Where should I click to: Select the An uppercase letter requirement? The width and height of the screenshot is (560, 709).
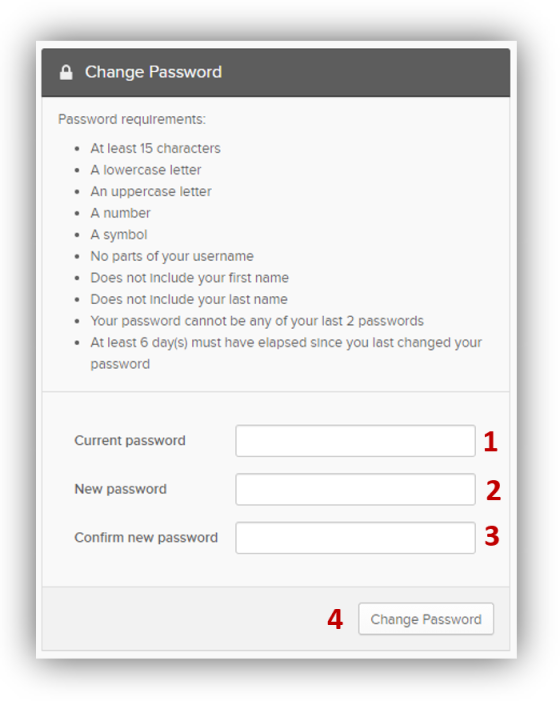pyautogui.click(x=151, y=192)
